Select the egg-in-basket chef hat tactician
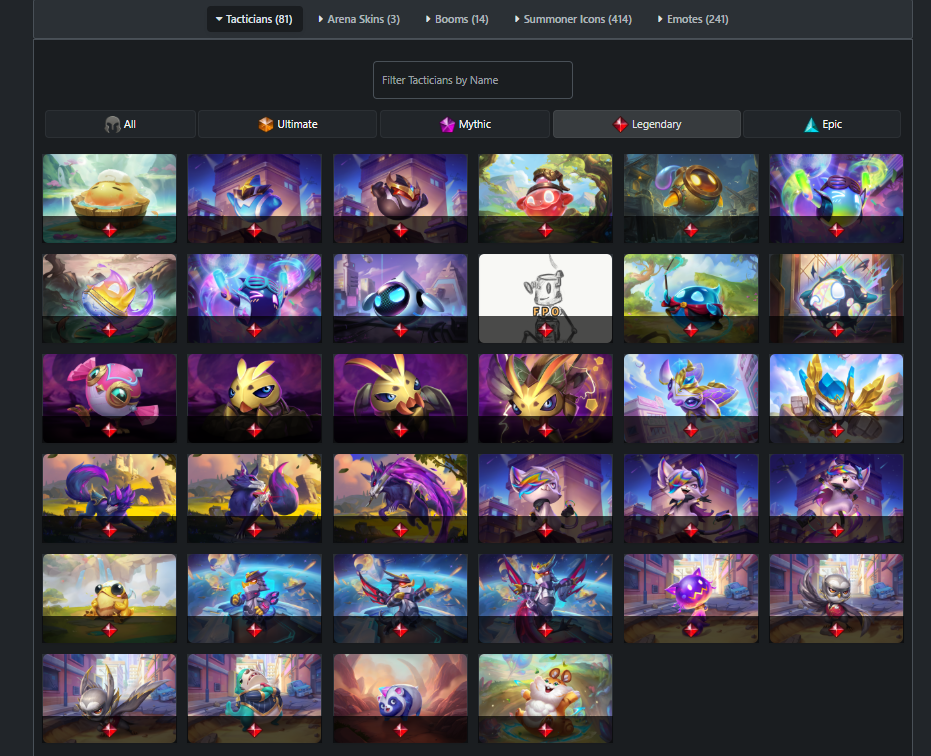 tap(109, 198)
